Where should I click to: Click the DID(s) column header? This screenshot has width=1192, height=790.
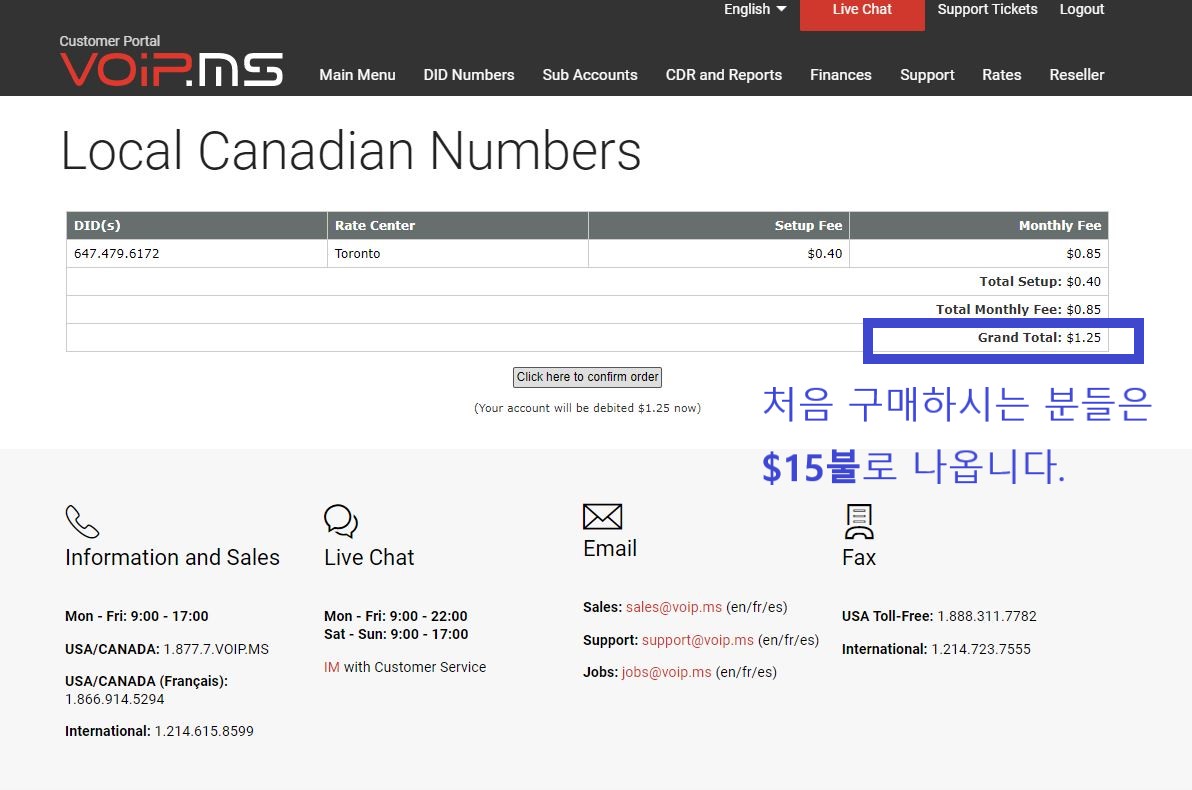pos(197,225)
